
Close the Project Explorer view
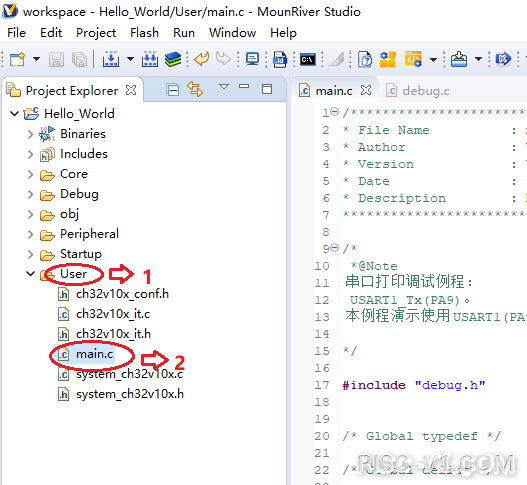click(x=131, y=90)
